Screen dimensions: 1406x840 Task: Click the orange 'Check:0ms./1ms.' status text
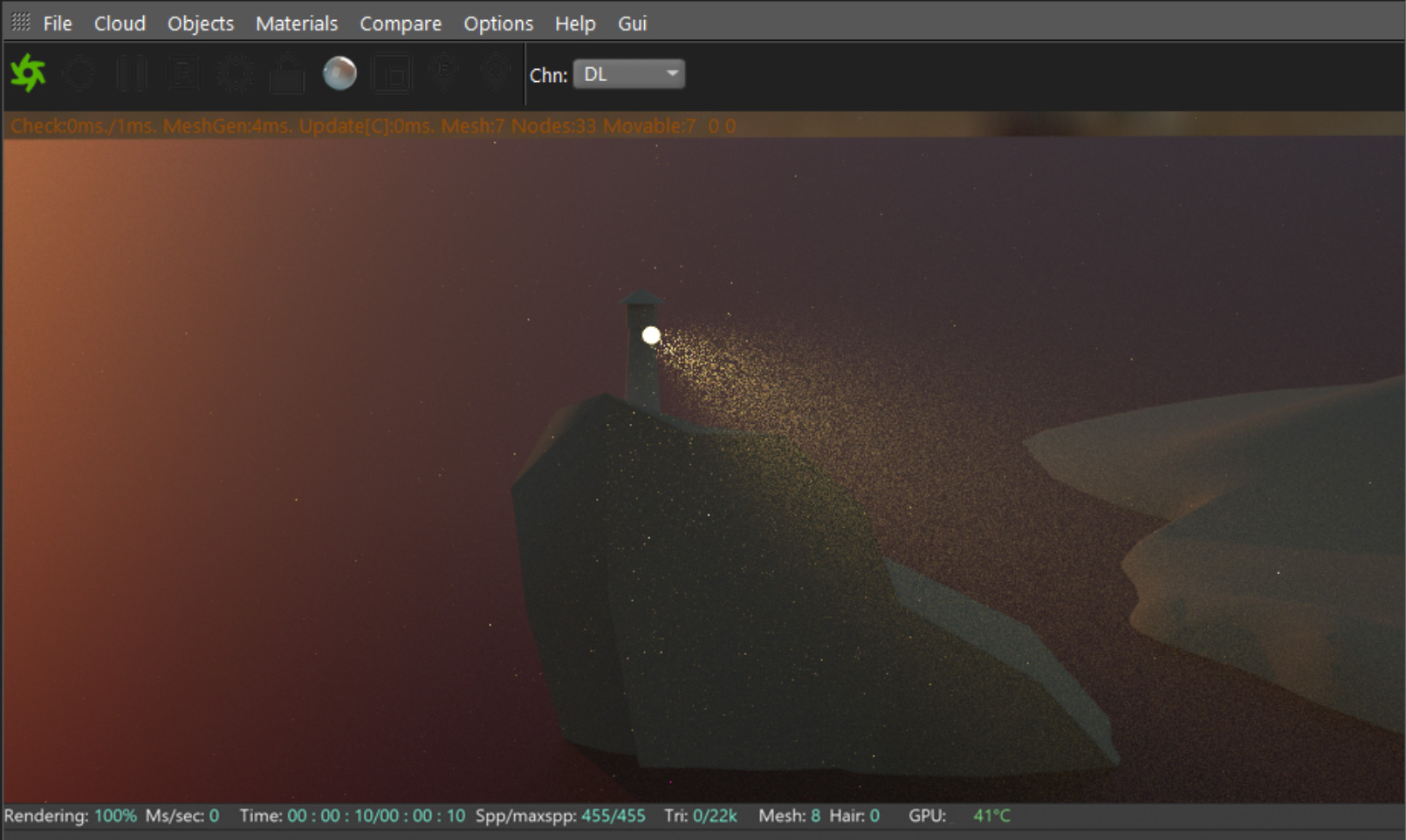pos(83,126)
